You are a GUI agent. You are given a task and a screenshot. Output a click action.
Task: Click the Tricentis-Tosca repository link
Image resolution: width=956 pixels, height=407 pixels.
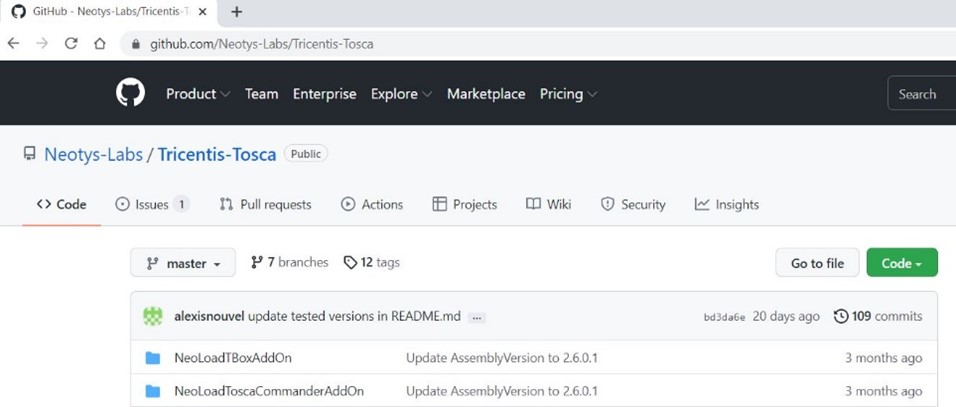pyautogui.click(x=217, y=154)
